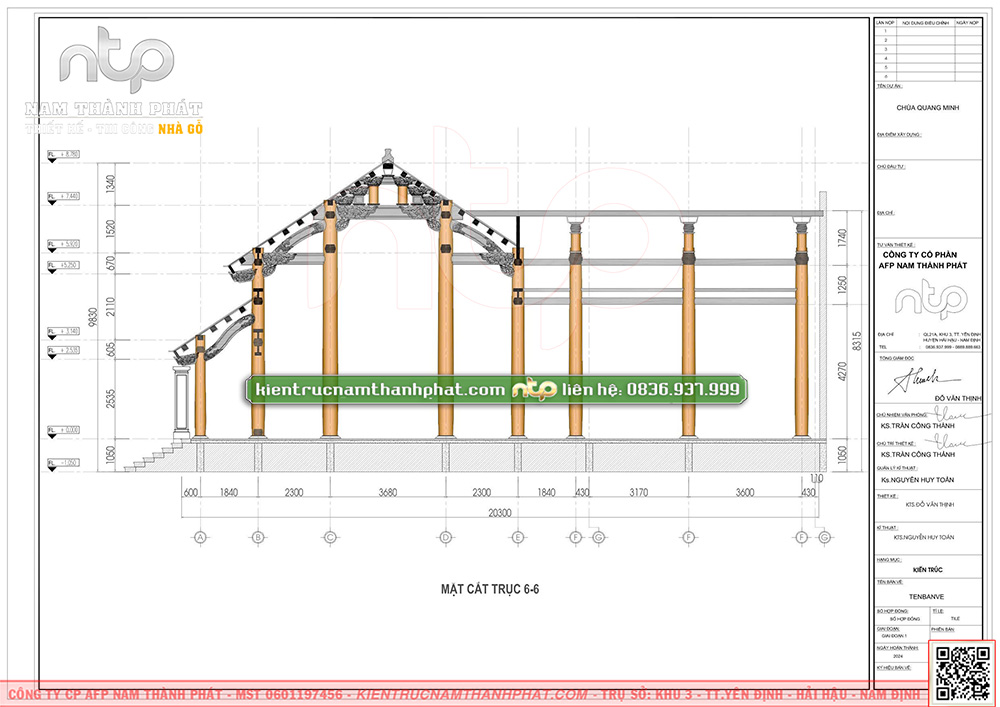Select the 3680 span dimension

pos(387,492)
